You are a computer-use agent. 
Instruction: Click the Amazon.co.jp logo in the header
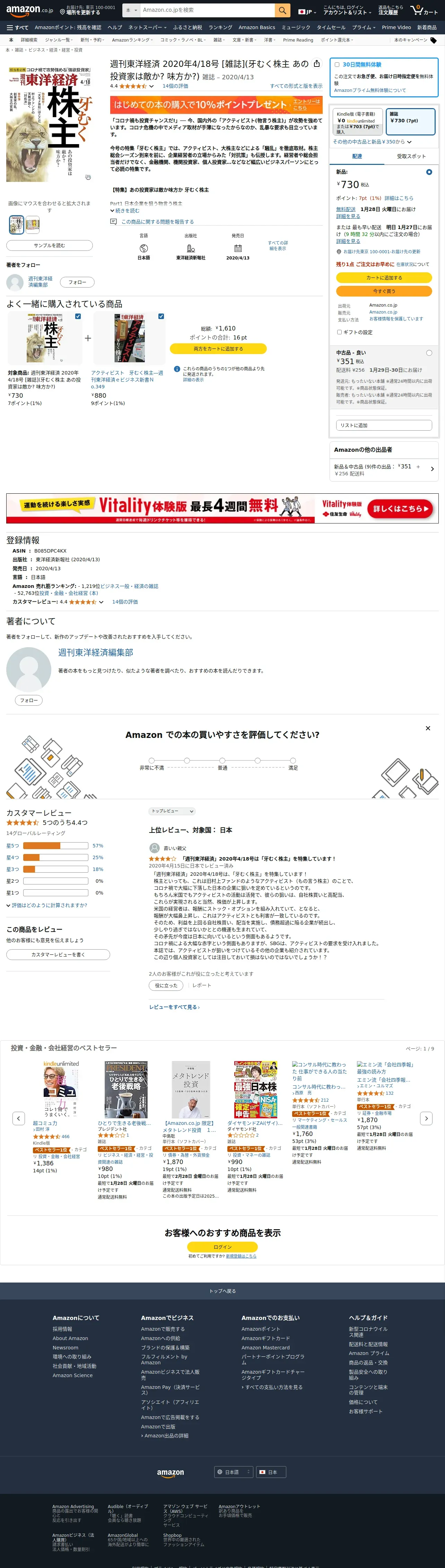coord(29,10)
